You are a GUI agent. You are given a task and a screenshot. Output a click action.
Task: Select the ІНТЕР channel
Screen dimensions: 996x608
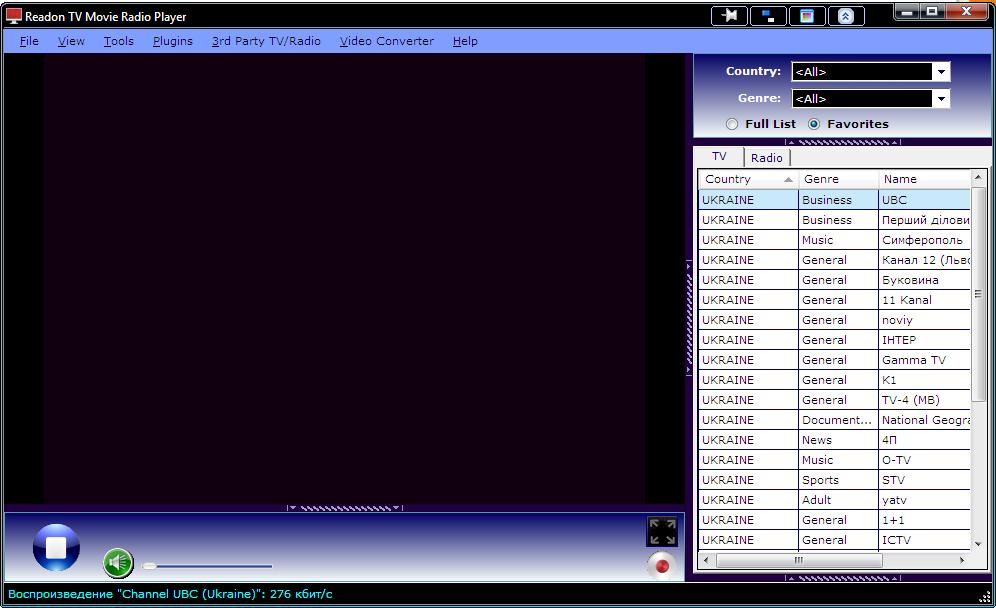click(835, 340)
